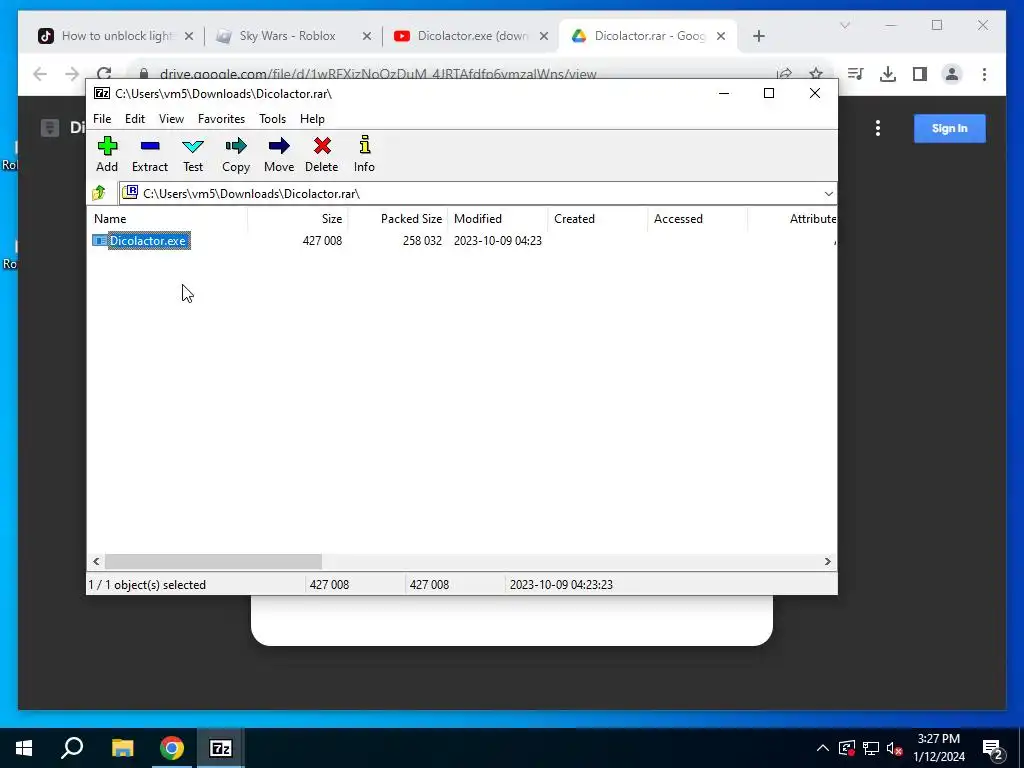Open the Edit menu
Image resolution: width=1024 pixels, height=768 pixels.
click(135, 119)
